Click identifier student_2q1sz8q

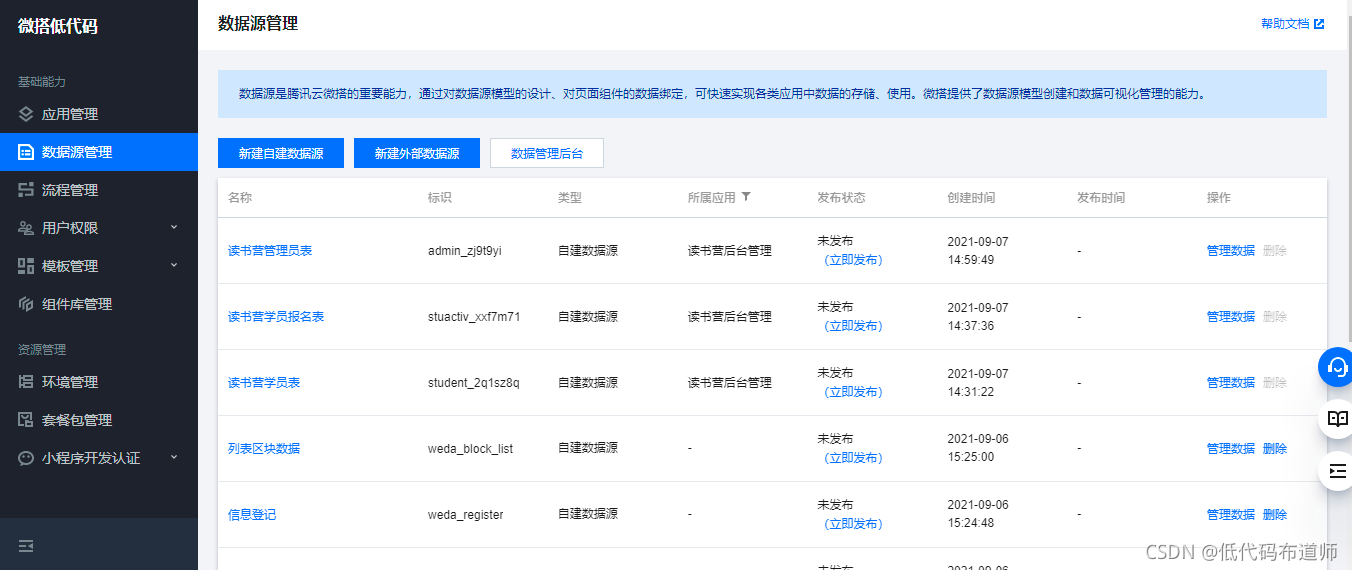point(474,382)
